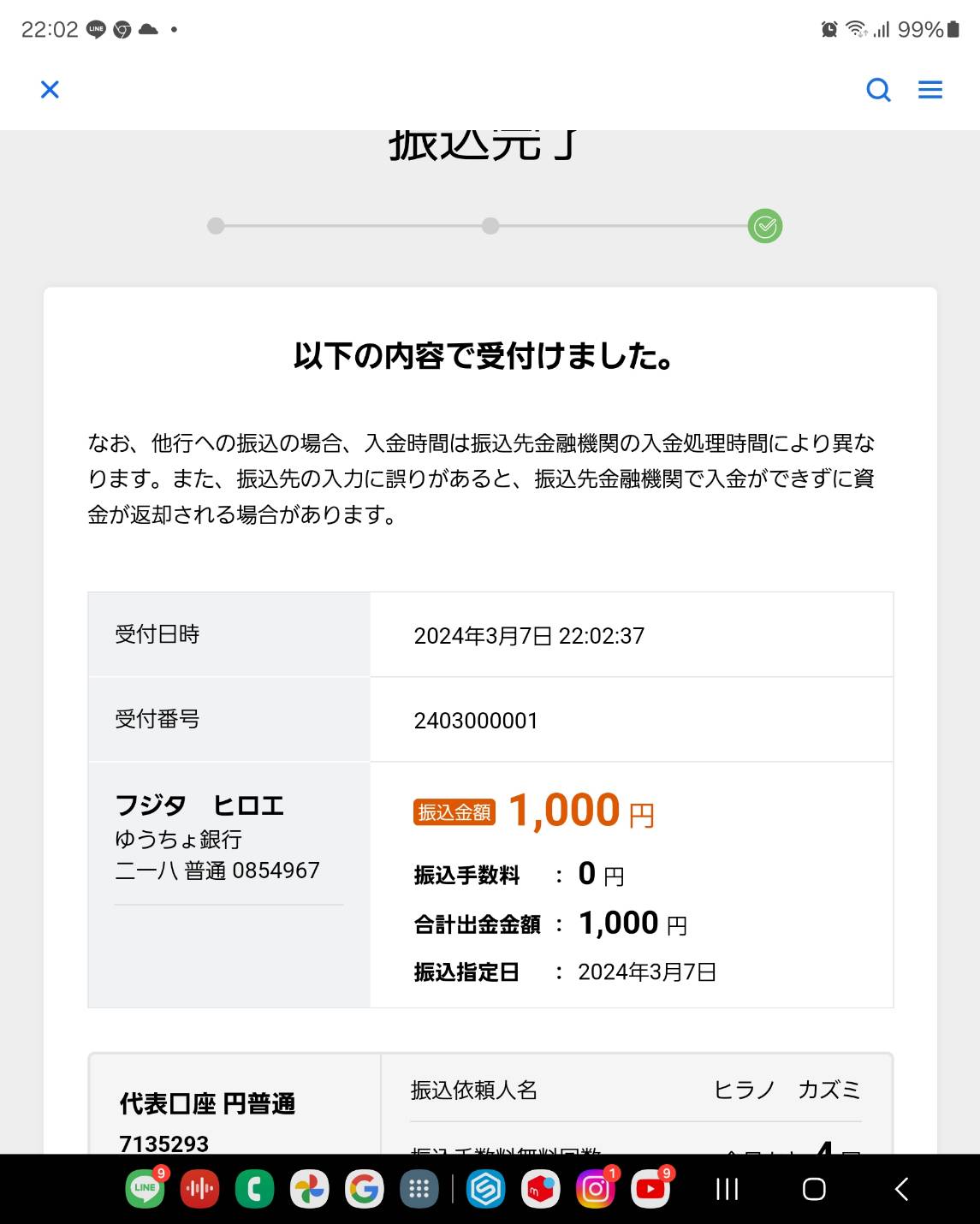Tap the home navigation button

point(814,1189)
